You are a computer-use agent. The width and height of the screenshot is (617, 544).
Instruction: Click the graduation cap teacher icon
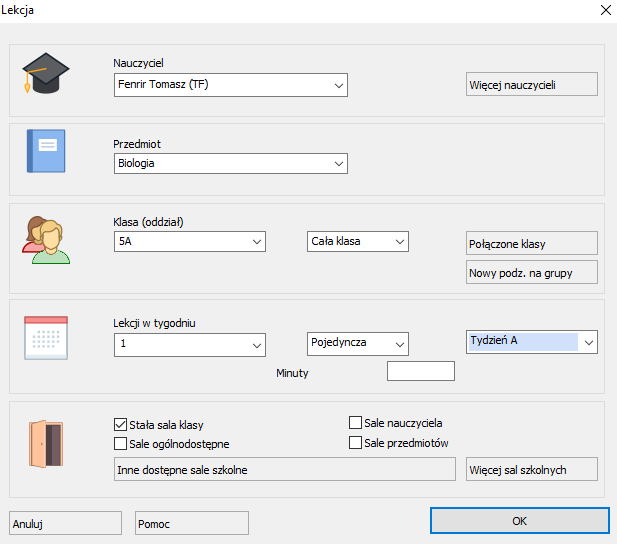coord(46,73)
